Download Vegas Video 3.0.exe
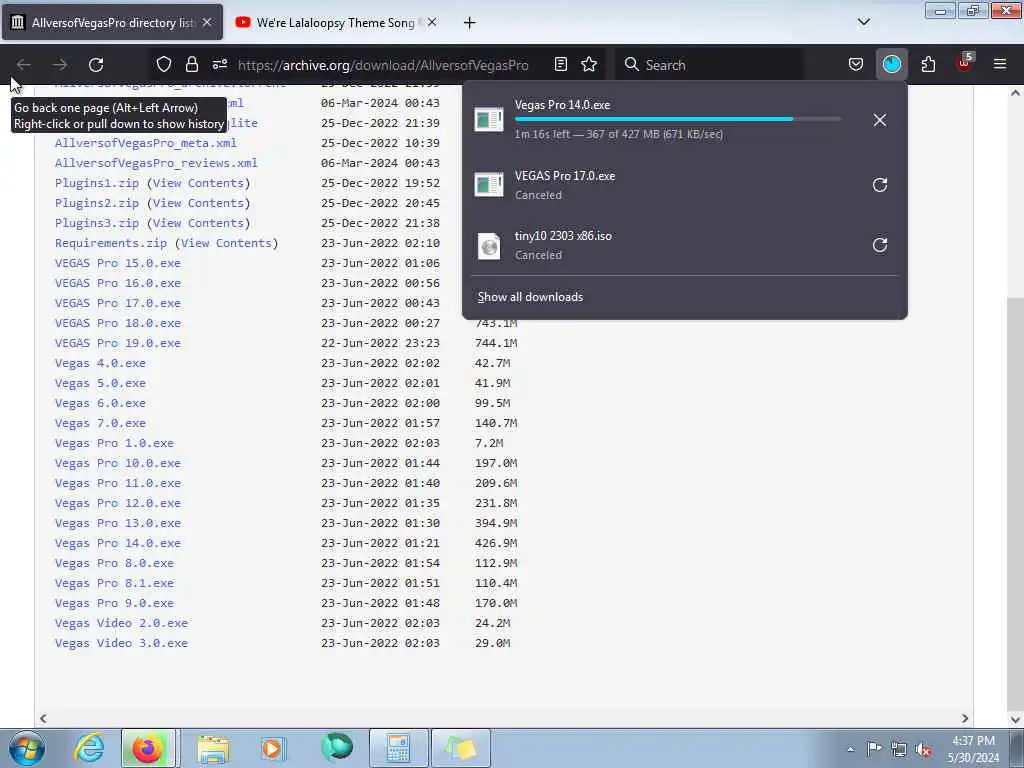This screenshot has height=768, width=1024. (121, 643)
